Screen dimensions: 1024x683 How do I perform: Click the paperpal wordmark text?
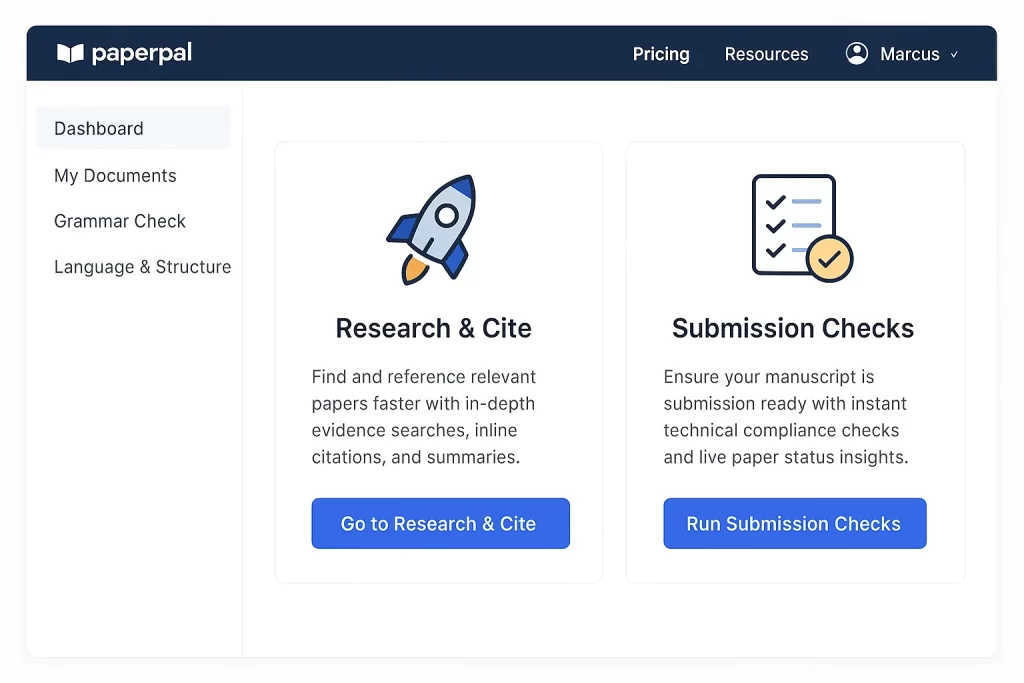pos(141,54)
